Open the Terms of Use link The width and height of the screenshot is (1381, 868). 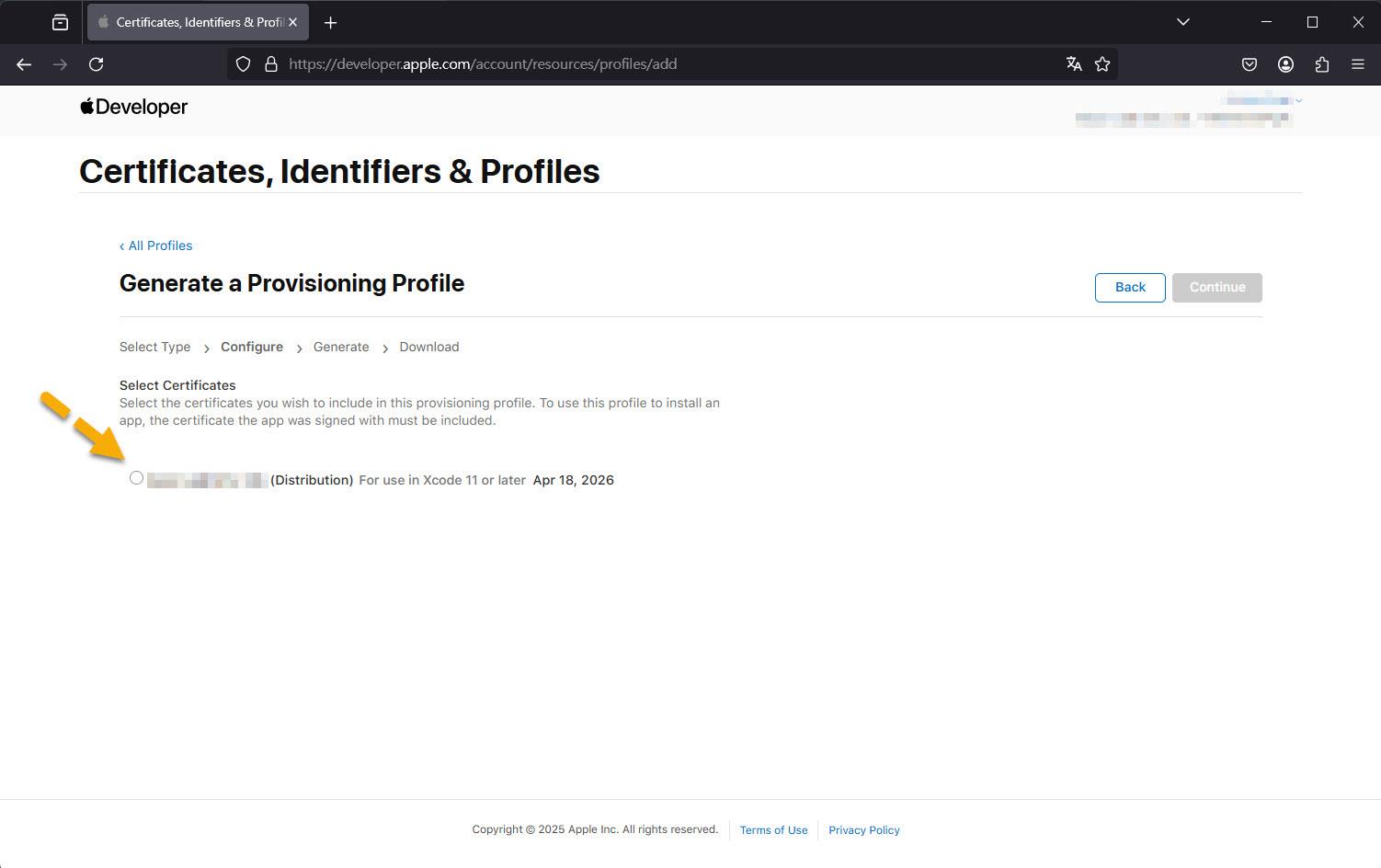point(773,830)
